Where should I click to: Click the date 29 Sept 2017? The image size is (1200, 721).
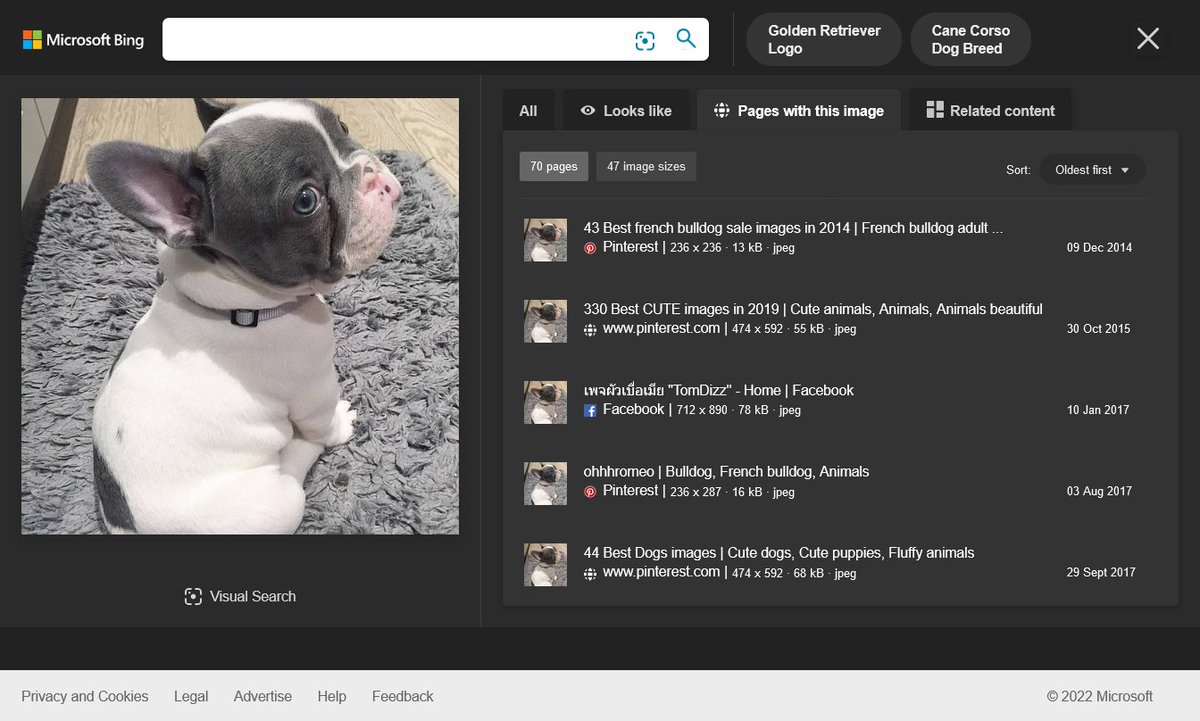[1101, 573]
